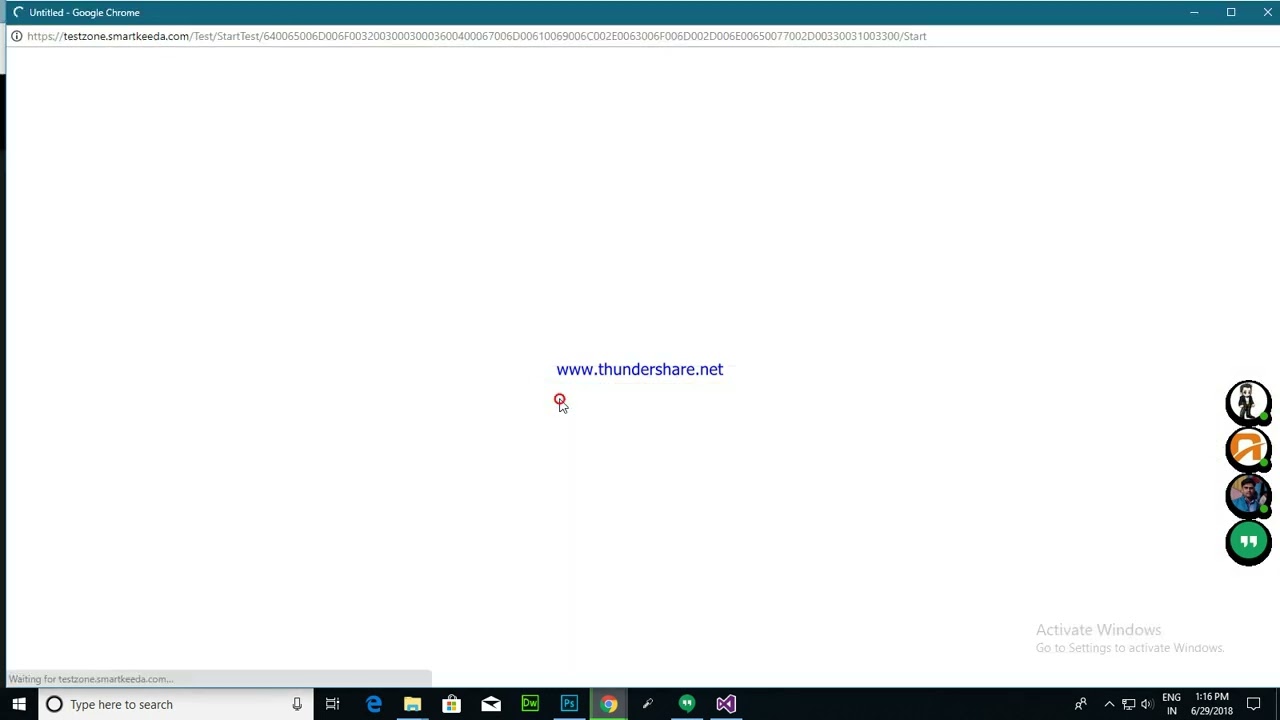The height and width of the screenshot is (720, 1280).
Task: Show hidden system tray icons
Action: pos(1109,704)
